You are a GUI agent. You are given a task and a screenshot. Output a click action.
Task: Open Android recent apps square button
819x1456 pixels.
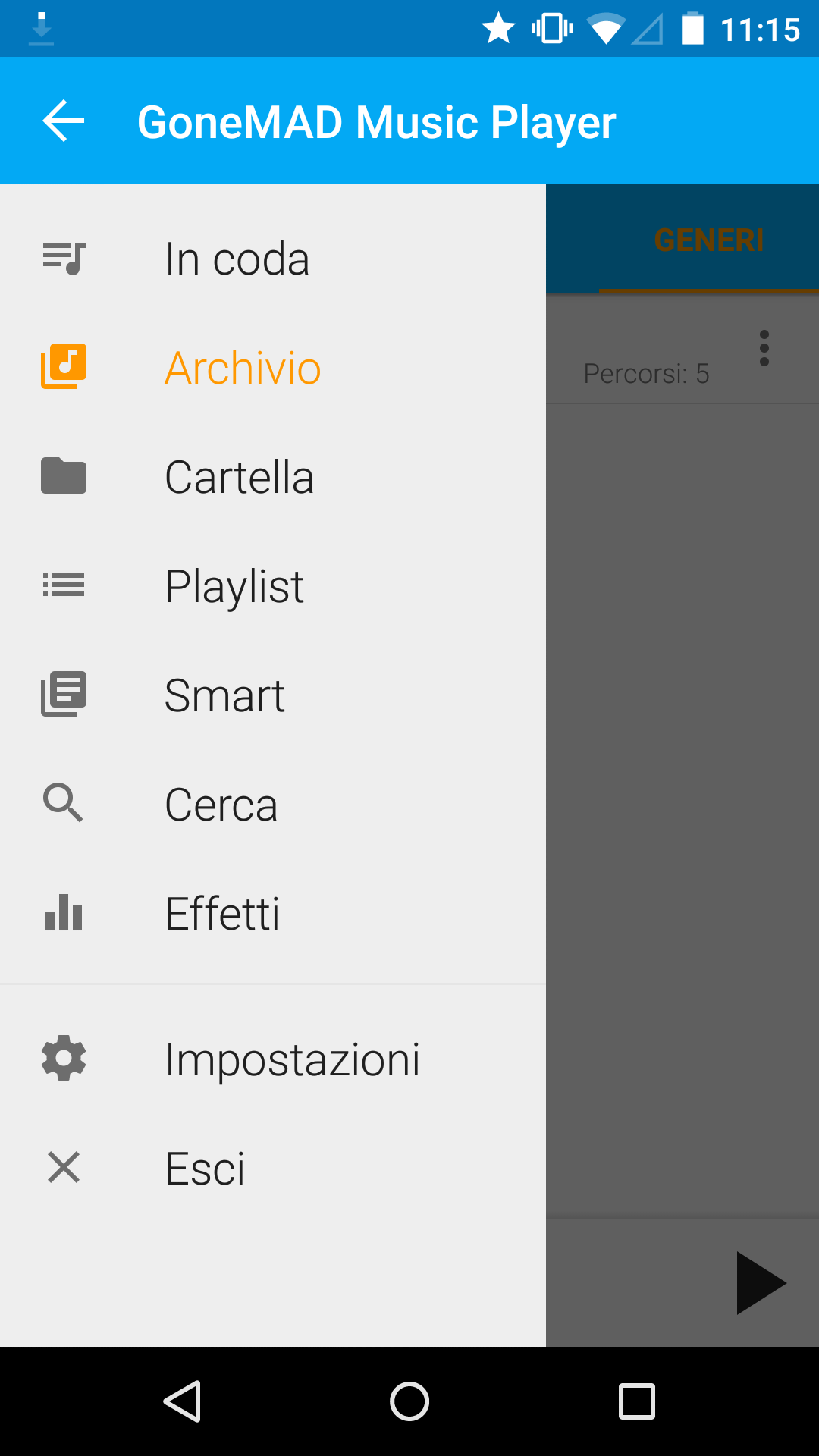637,1401
